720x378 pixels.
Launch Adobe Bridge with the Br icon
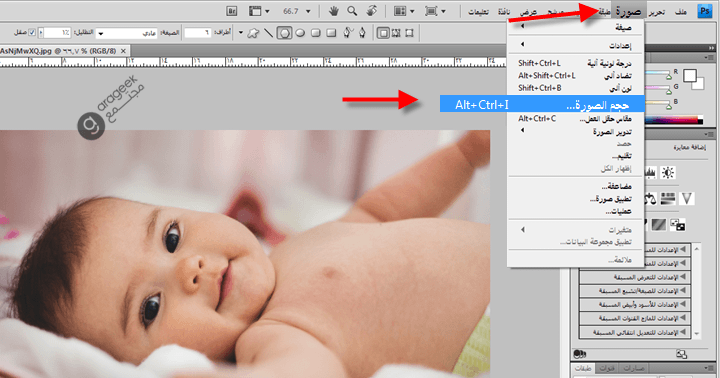(x=232, y=11)
